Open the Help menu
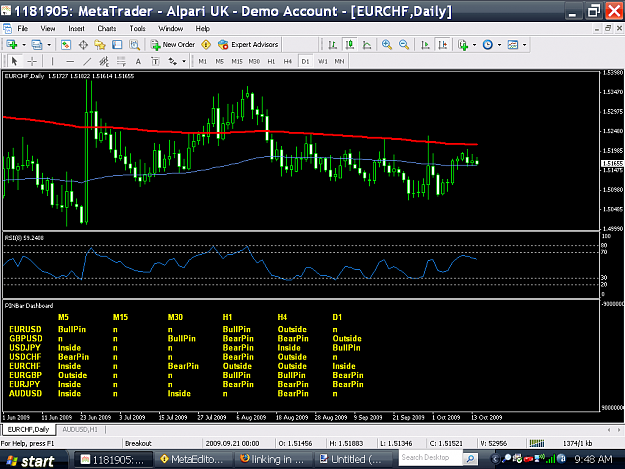 tap(202, 28)
